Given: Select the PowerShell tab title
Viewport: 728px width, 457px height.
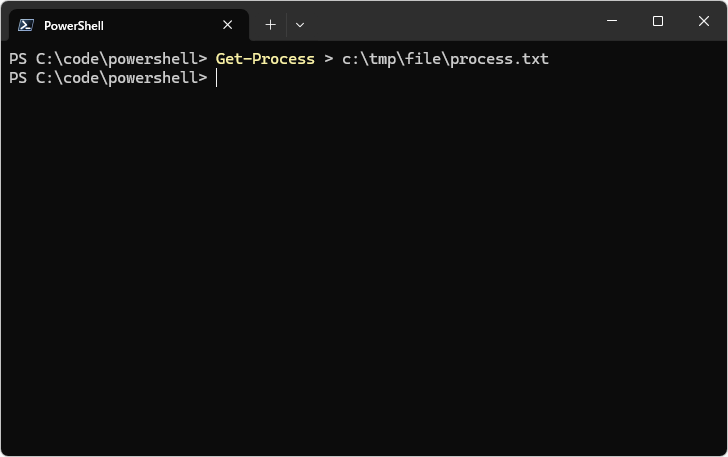Looking at the screenshot, I should click(74, 26).
